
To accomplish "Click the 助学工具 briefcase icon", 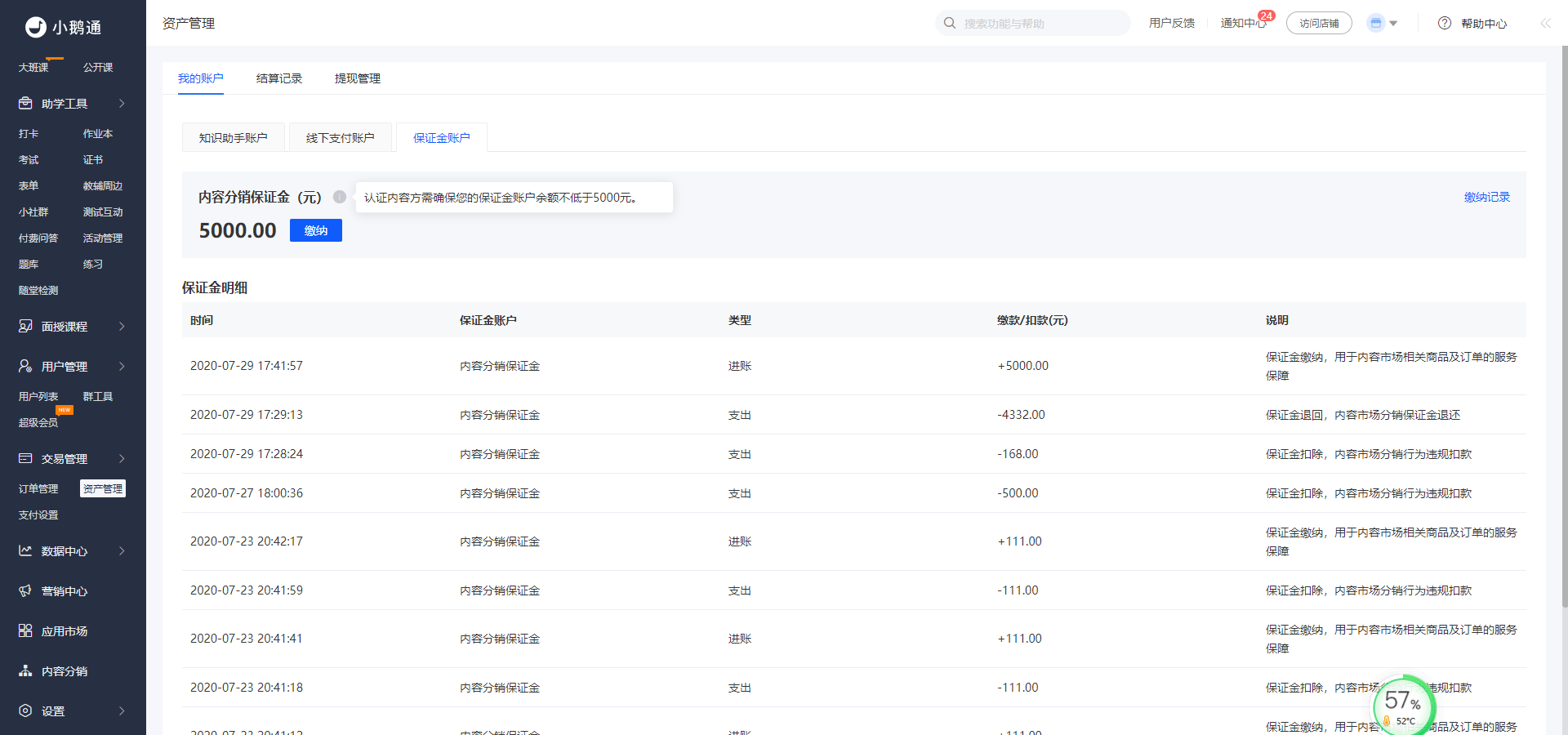I will coord(25,104).
